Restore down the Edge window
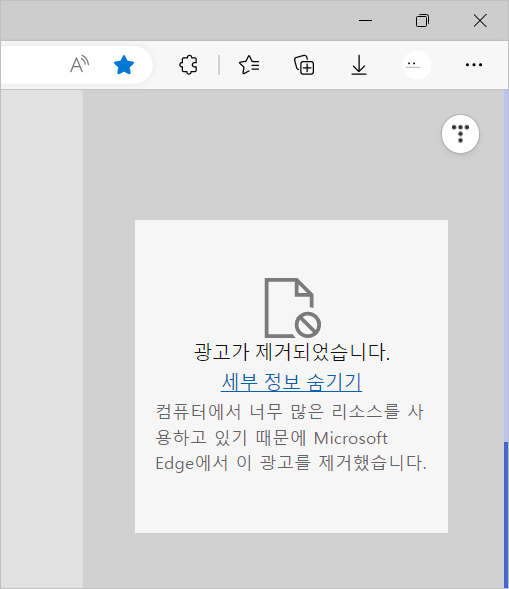 (422, 21)
